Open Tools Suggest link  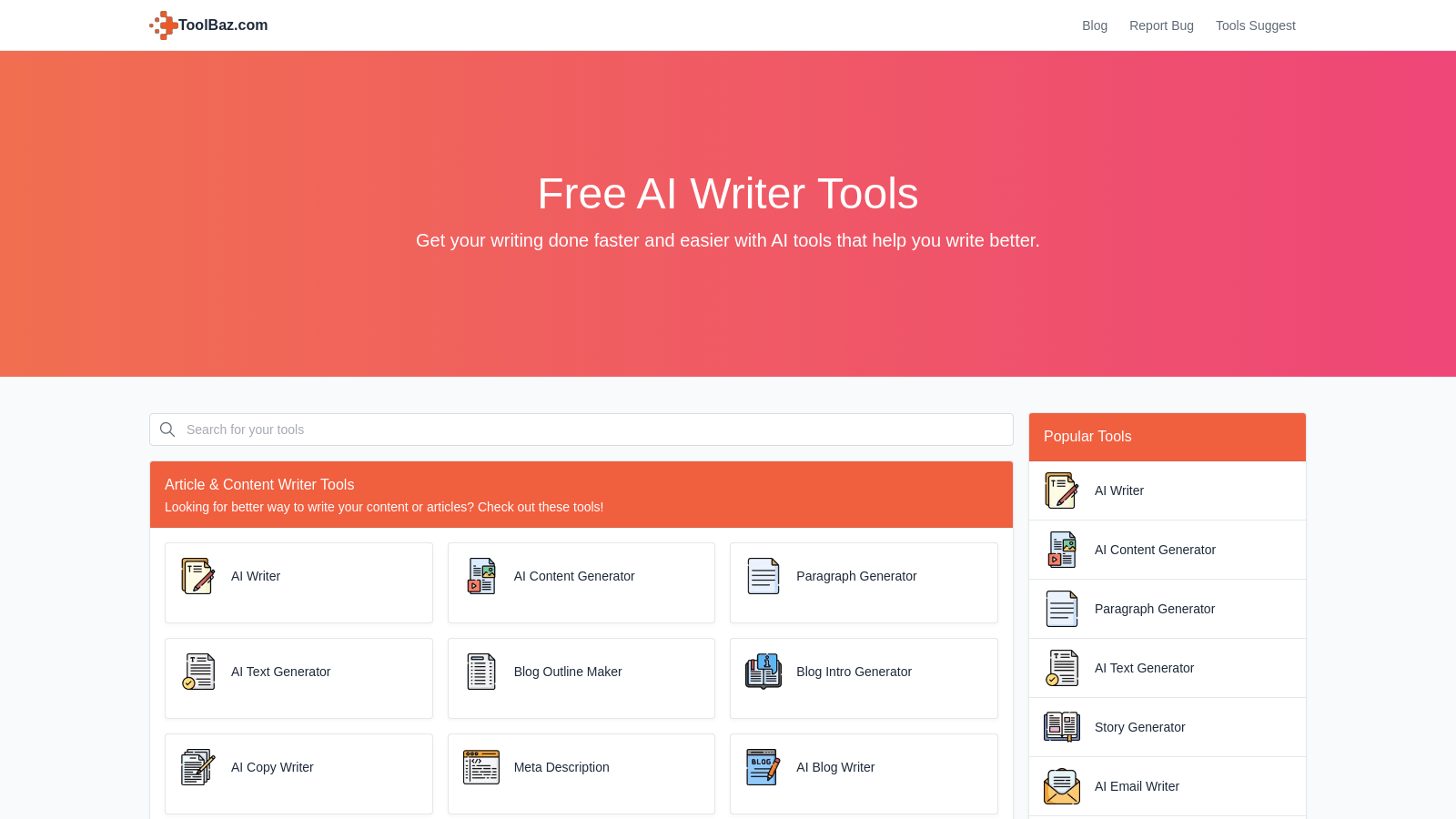coord(1256,25)
